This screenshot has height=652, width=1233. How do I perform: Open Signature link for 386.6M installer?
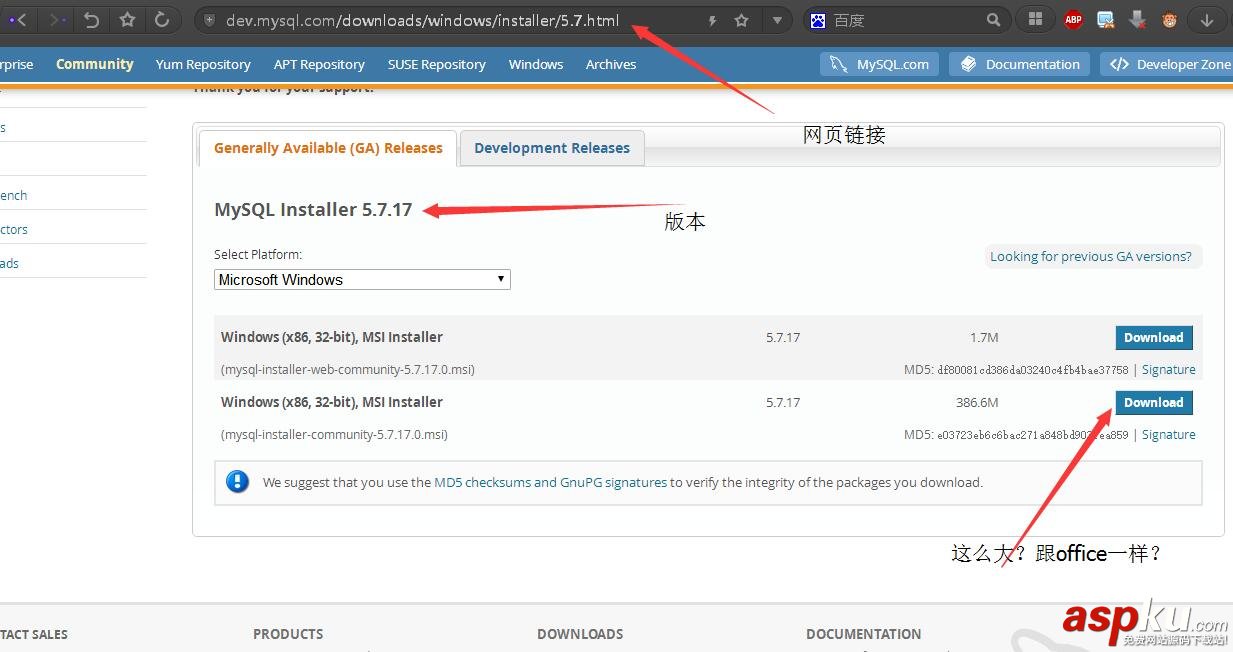[1168, 435]
